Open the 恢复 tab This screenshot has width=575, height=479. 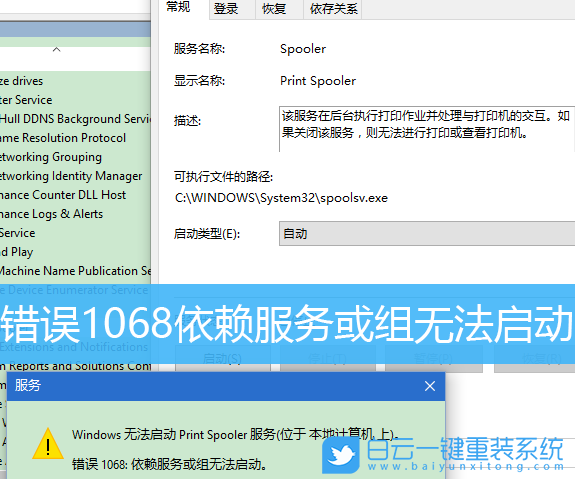pyautogui.click(x=274, y=9)
